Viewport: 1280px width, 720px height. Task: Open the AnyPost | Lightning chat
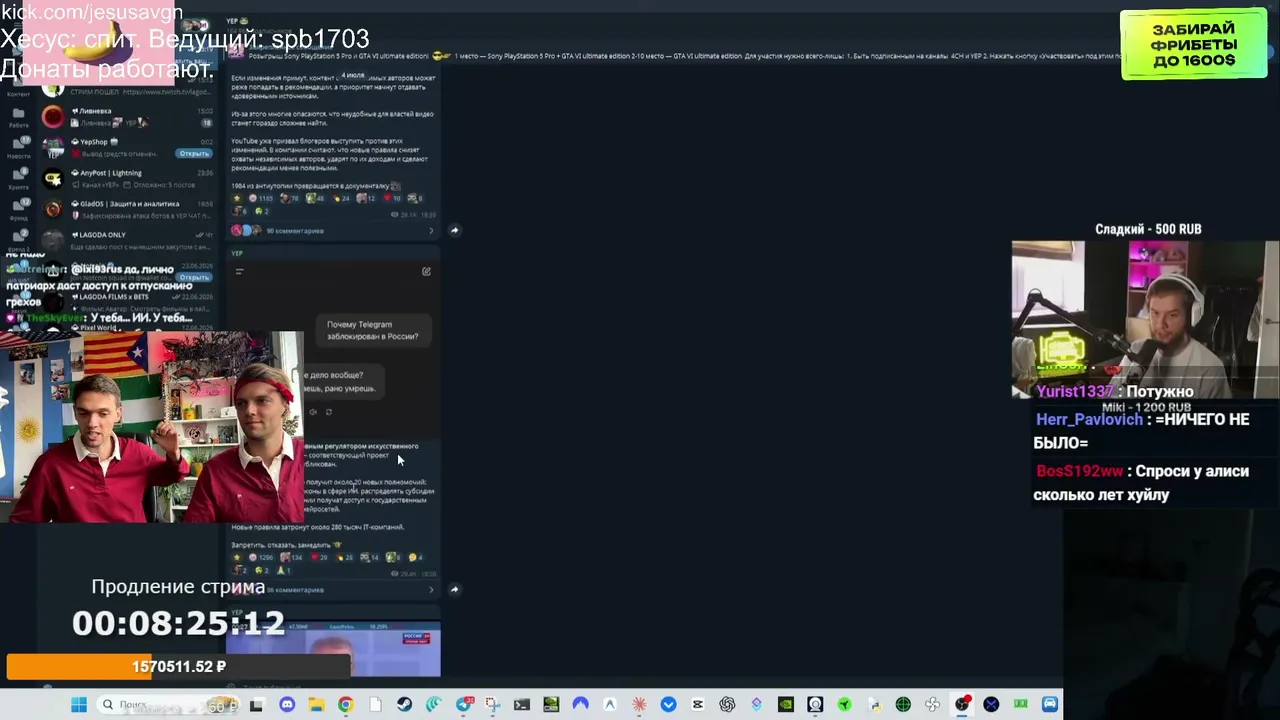(x=127, y=179)
